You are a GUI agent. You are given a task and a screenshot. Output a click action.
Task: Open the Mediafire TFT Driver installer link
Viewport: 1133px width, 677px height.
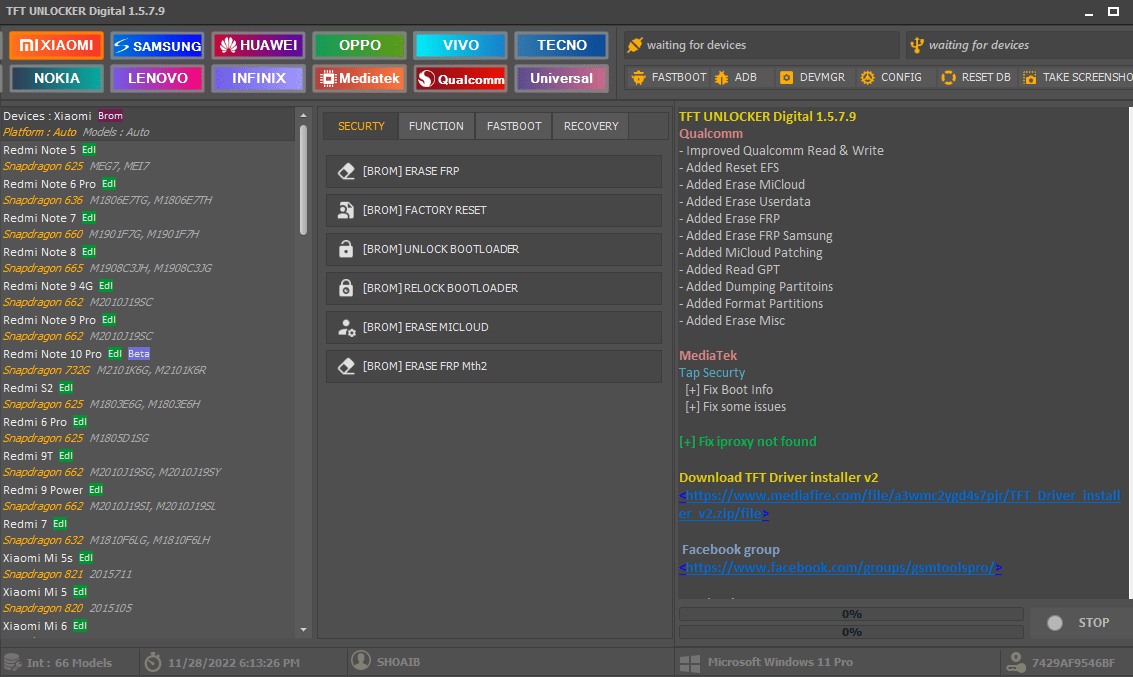pos(900,504)
